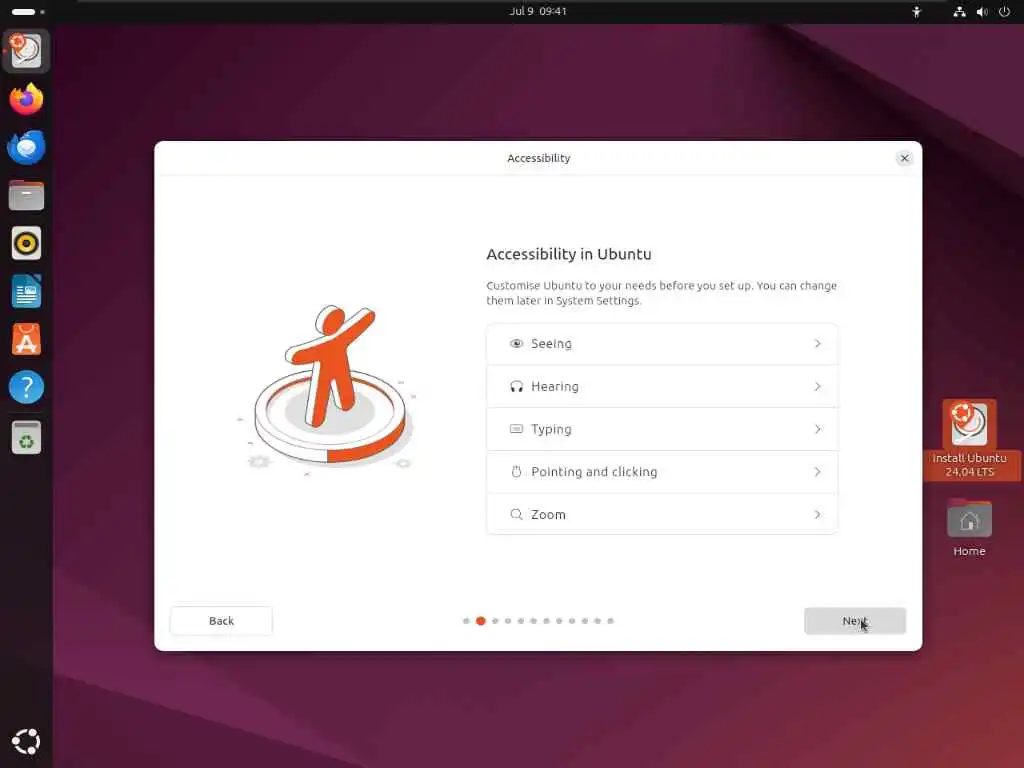Expand the Zoom row chevron
This screenshot has width=1024, height=768.
click(x=817, y=515)
